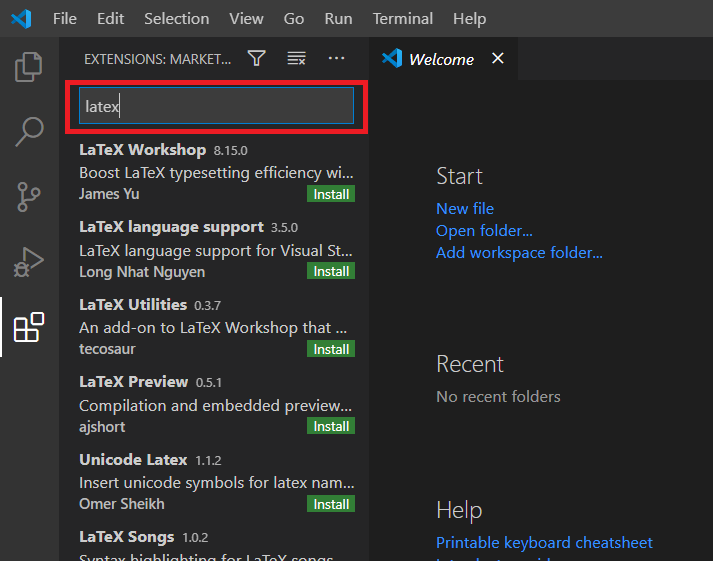Open the File menu
Viewport: 713px width, 561px height.
pos(65,19)
